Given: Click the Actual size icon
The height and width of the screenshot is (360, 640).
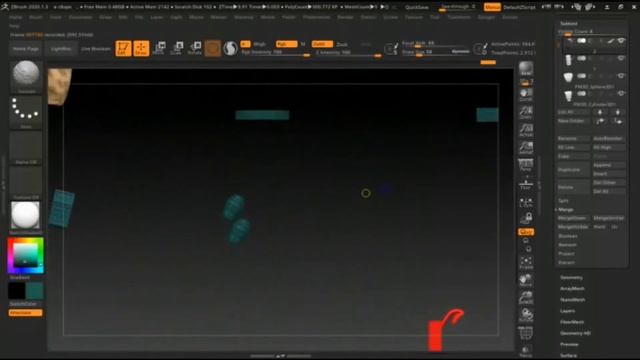Looking at the screenshot, I should (526, 130).
